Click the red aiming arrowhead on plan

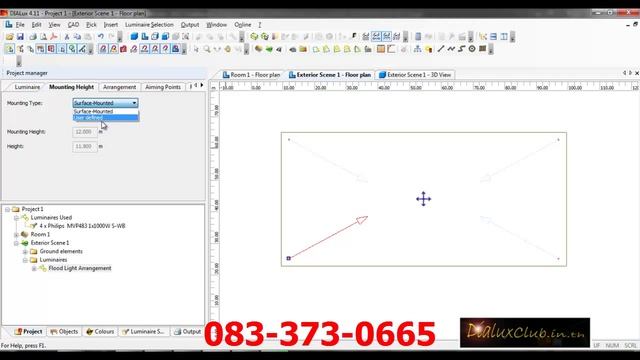[x=362, y=220]
